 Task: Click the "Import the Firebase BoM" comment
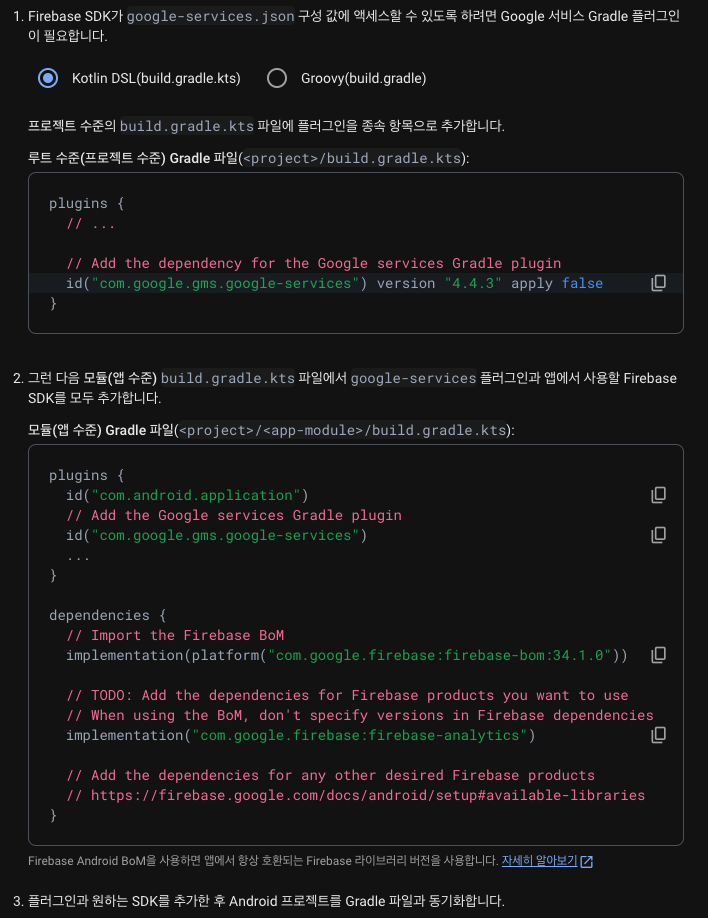pyautogui.click(x=175, y=635)
